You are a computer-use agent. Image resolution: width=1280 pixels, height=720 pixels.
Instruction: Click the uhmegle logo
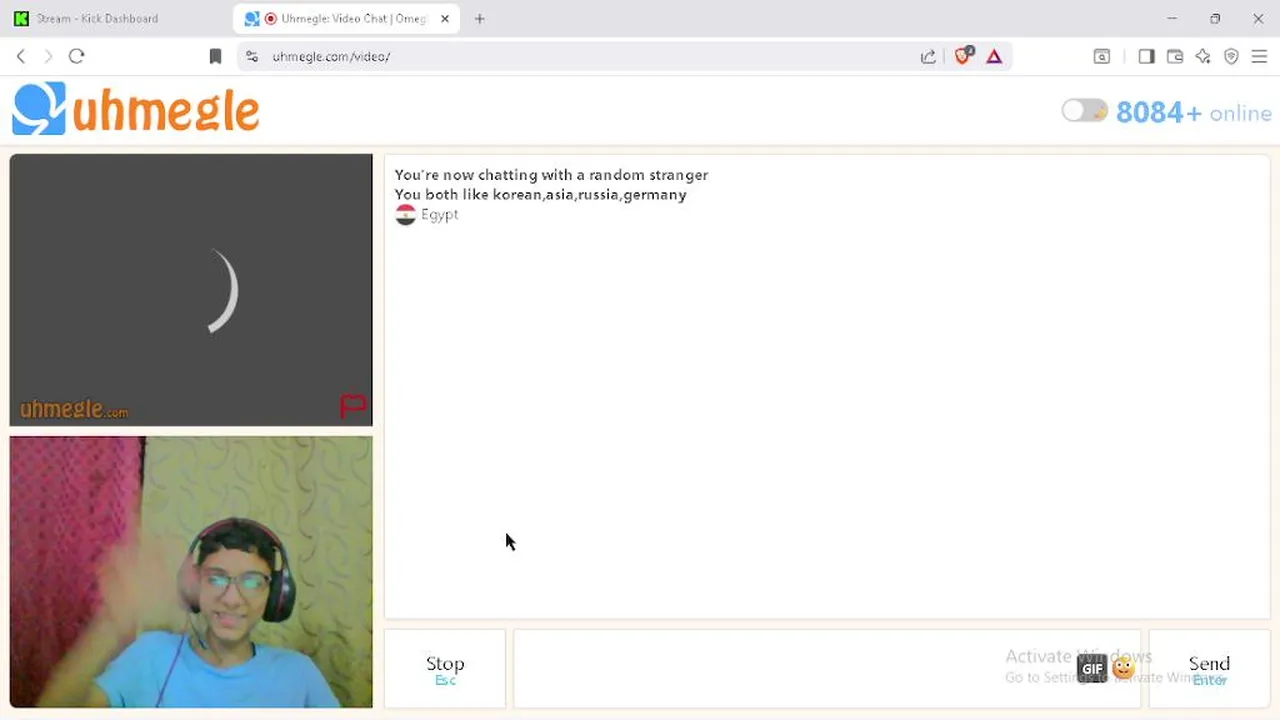136,109
